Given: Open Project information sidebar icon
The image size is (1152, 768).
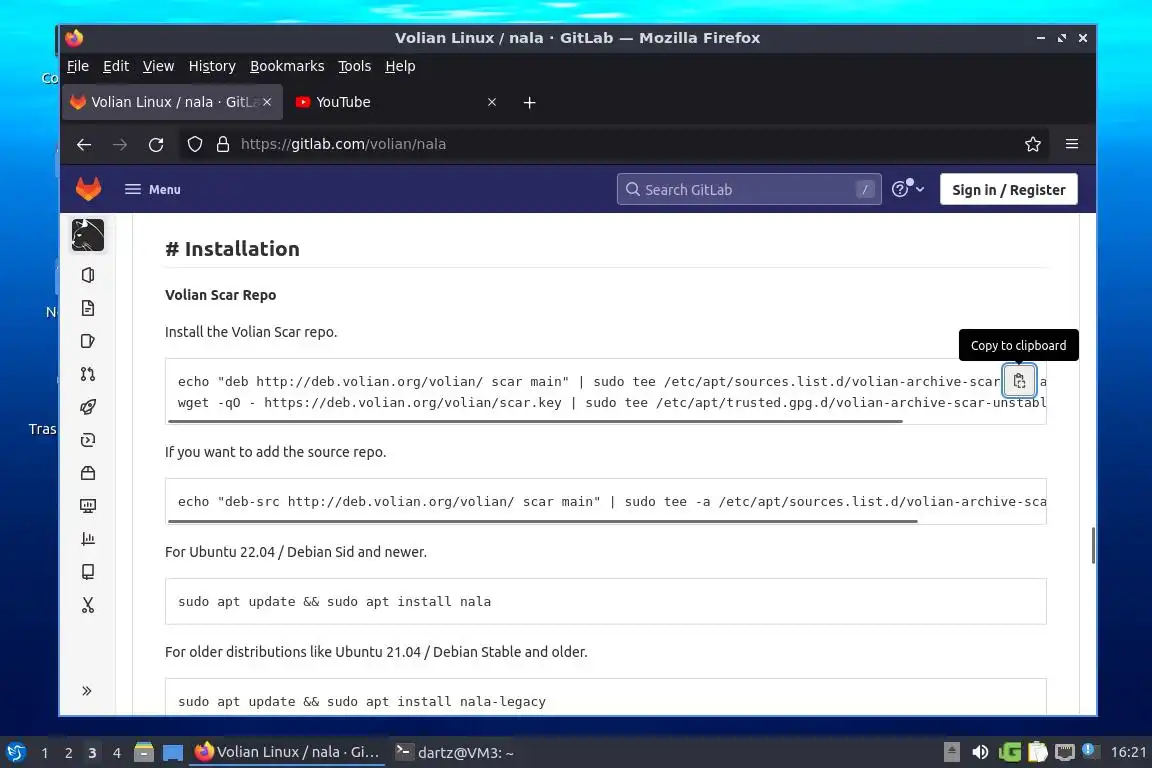Looking at the screenshot, I should click(87, 275).
